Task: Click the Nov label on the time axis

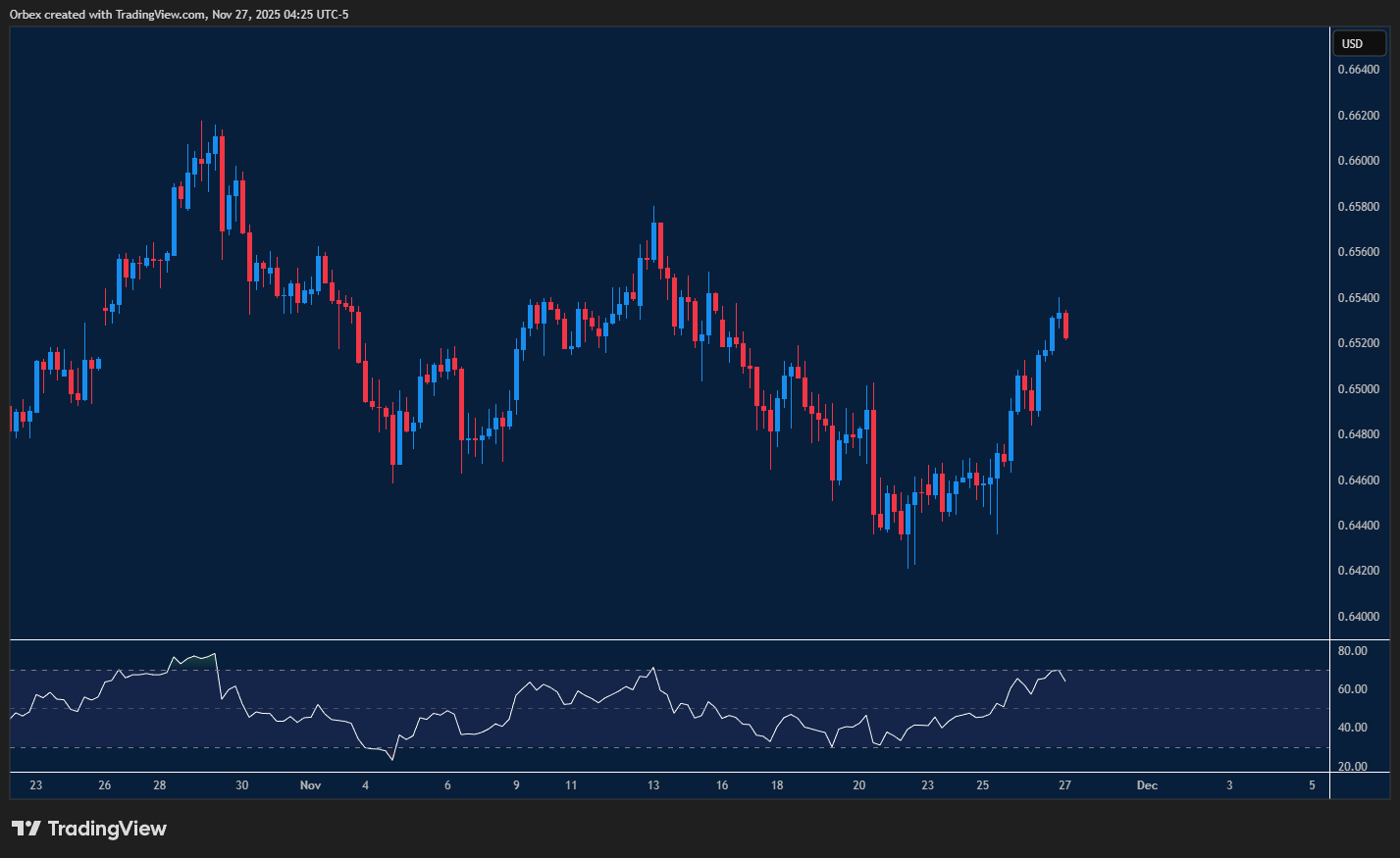Action: [310, 785]
